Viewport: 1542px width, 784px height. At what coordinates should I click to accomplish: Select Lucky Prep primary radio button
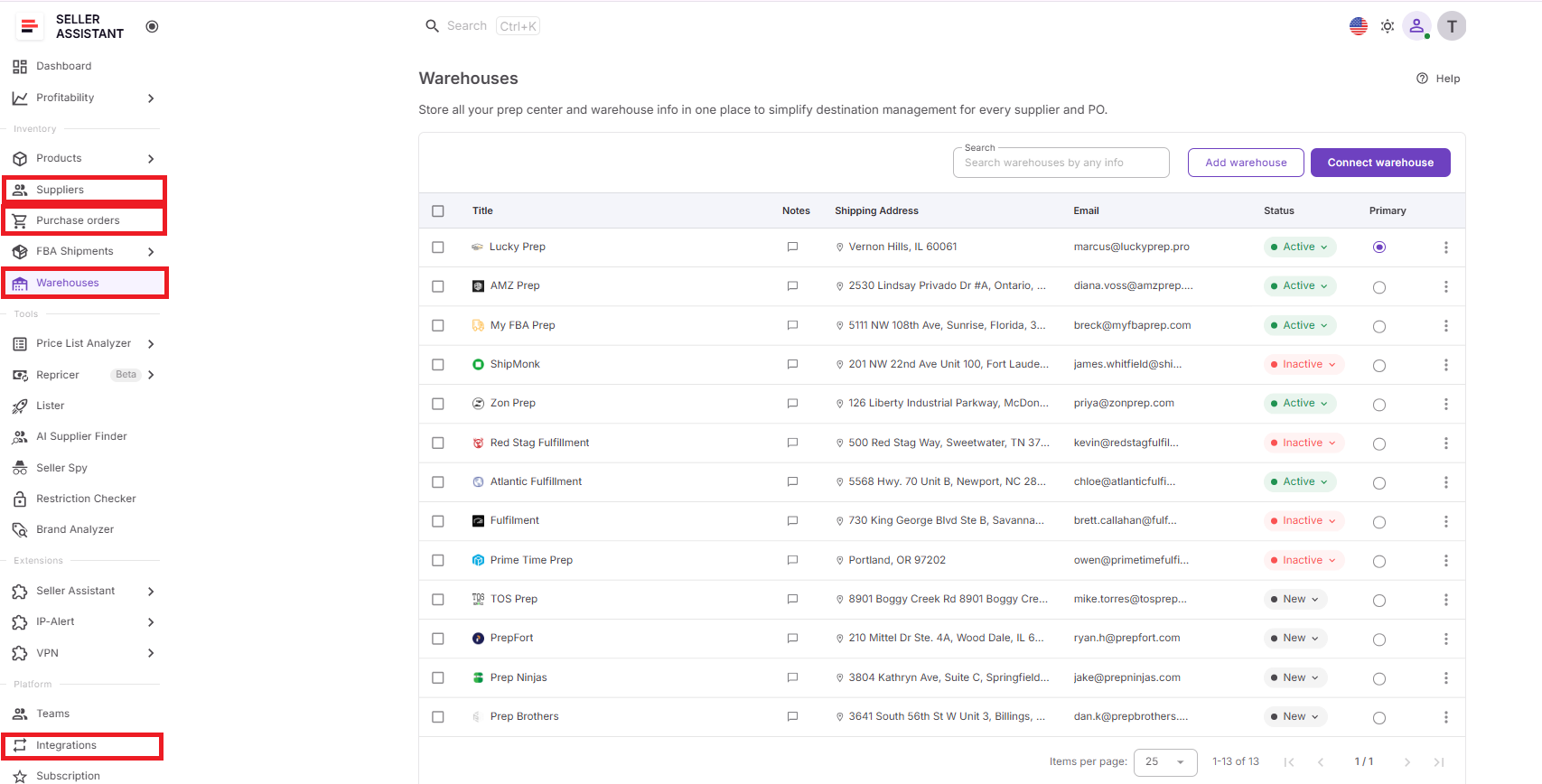tap(1379, 247)
